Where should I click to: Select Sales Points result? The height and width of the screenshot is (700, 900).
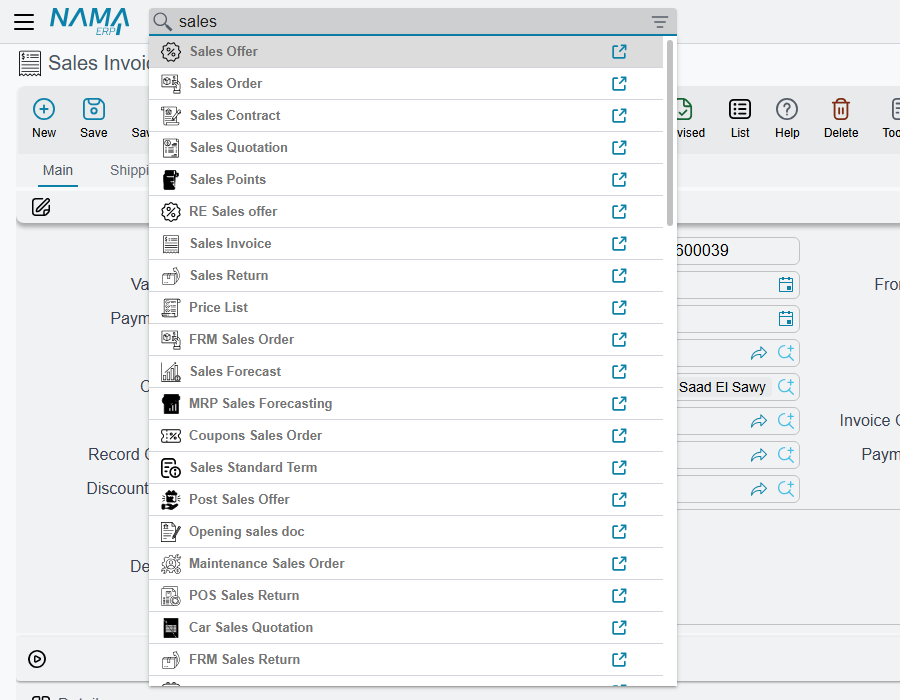click(x=406, y=180)
